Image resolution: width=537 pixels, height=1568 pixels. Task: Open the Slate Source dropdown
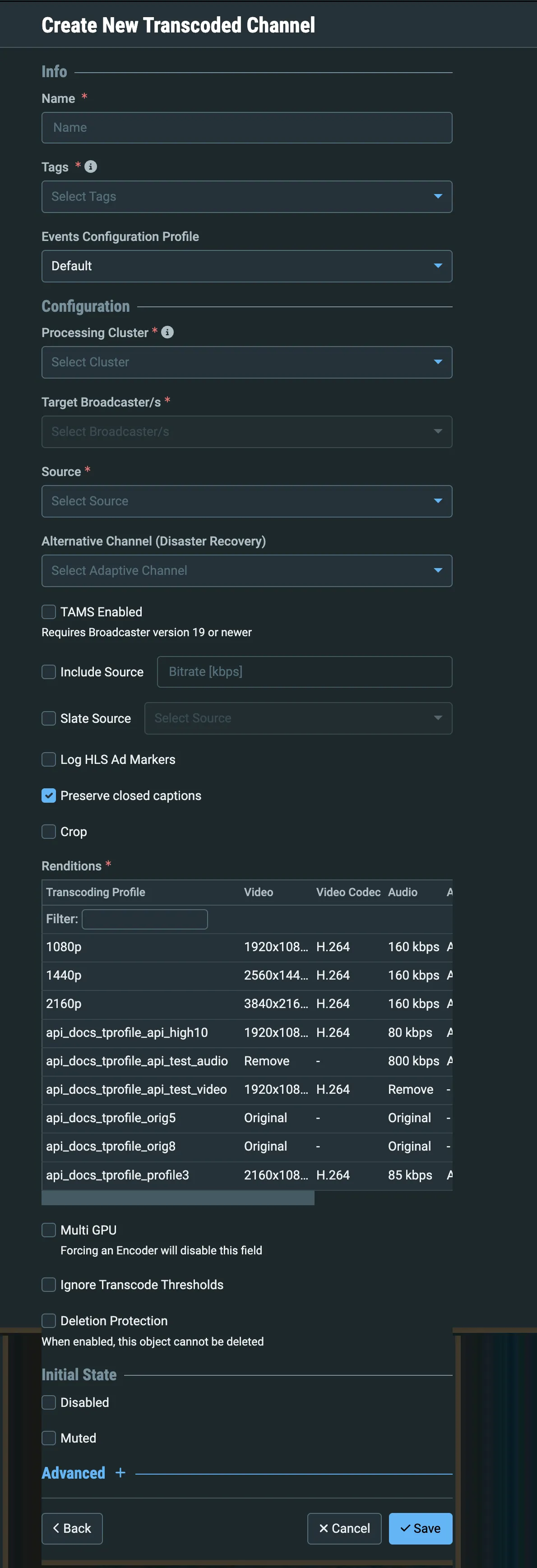click(298, 718)
